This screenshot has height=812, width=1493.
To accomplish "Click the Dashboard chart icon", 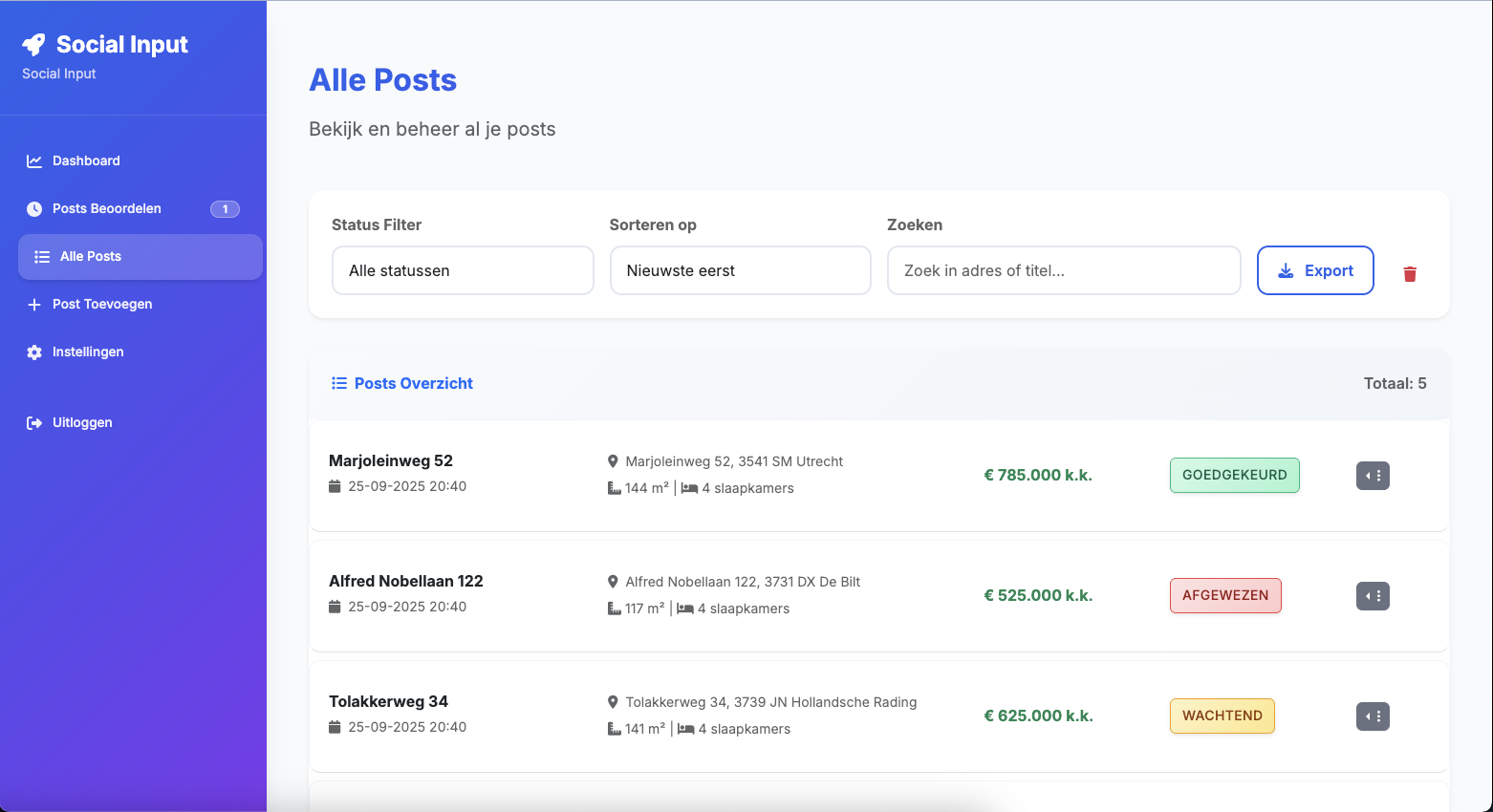I will pos(34,161).
